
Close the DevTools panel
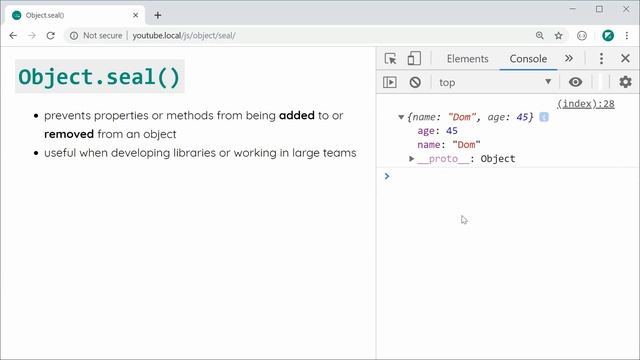[625, 58]
